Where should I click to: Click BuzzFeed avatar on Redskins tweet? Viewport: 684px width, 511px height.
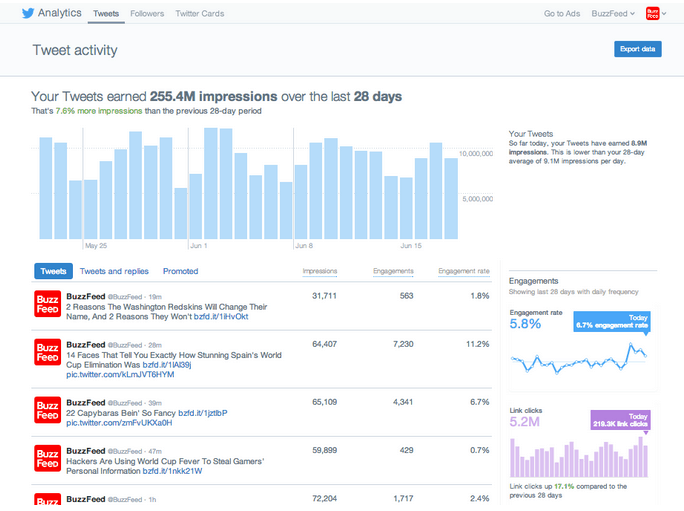pyautogui.click(x=48, y=304)
